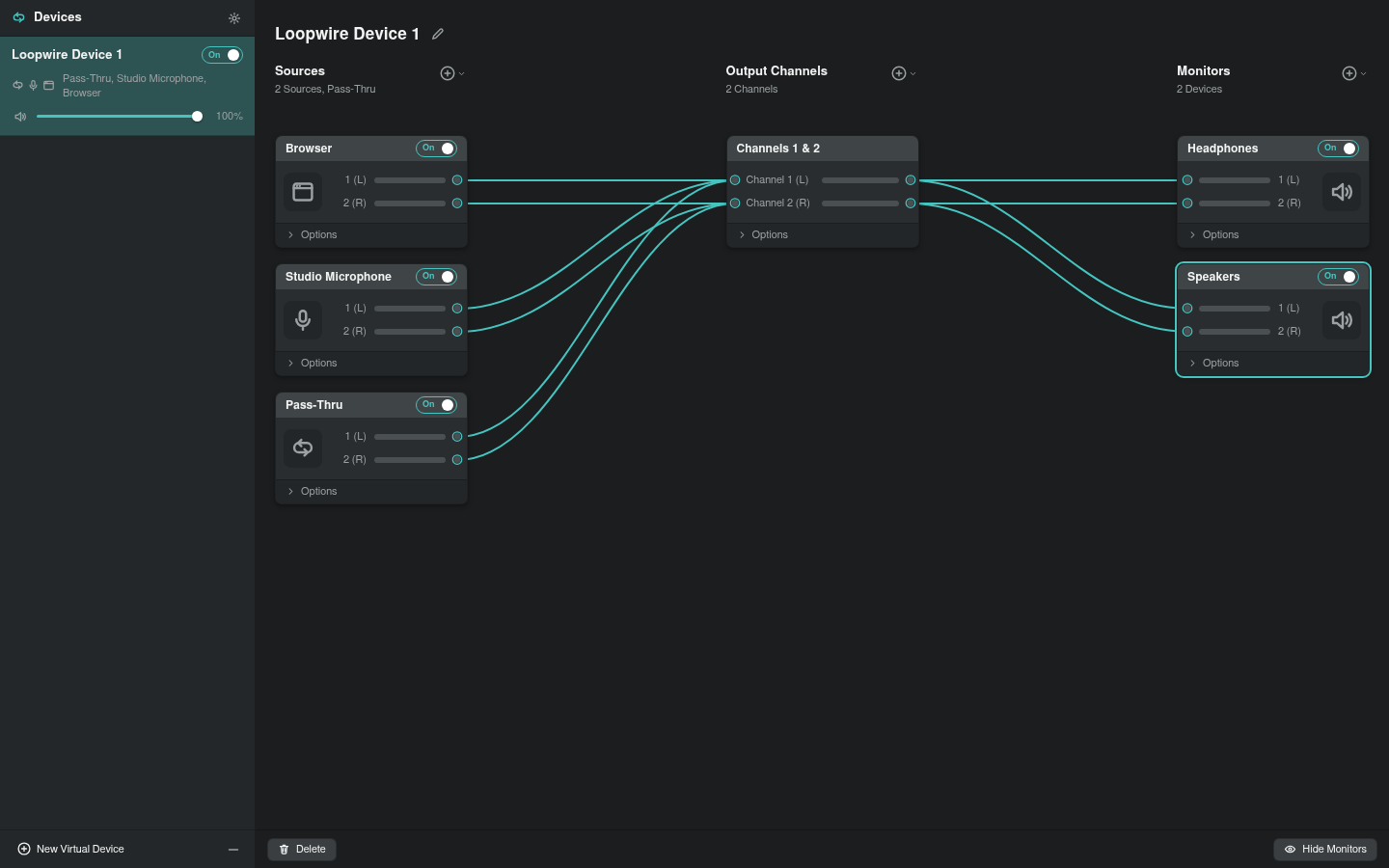This screenshot has width=1389, height=868.
Task: Open the add Monitors dropdown
Action: click(1354, 73)
